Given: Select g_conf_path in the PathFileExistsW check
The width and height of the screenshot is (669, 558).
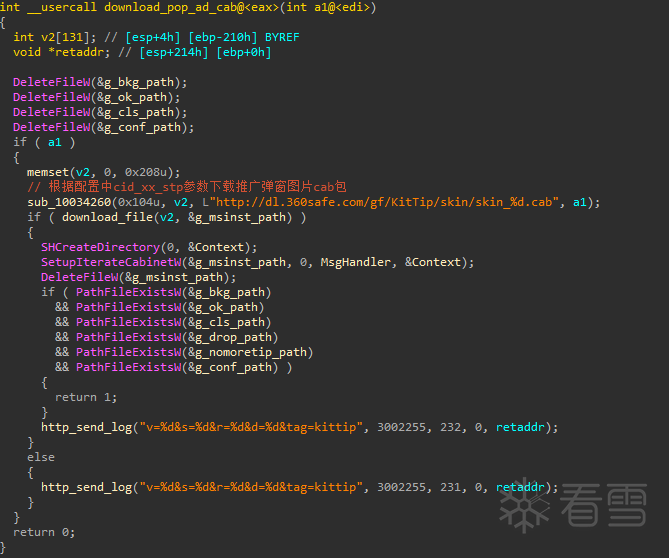Looking at the screenshot, I should (233, 367).
